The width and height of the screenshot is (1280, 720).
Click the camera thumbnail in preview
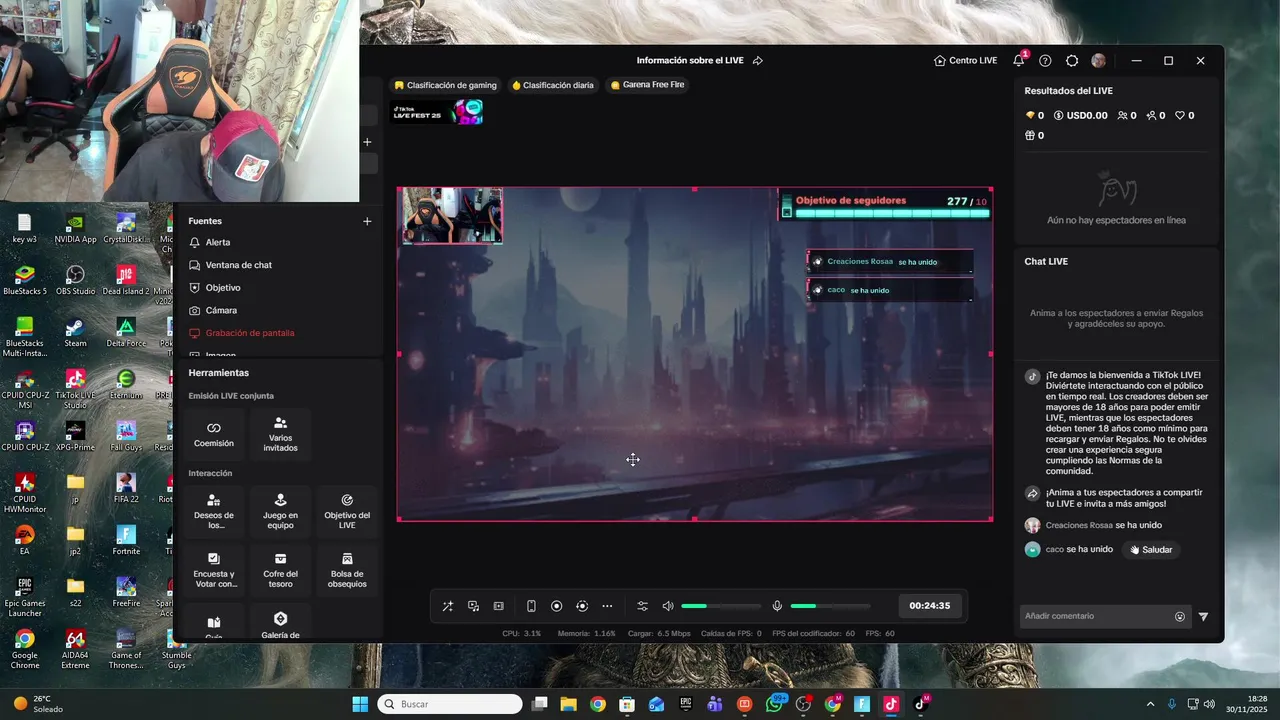coord(452,215)
